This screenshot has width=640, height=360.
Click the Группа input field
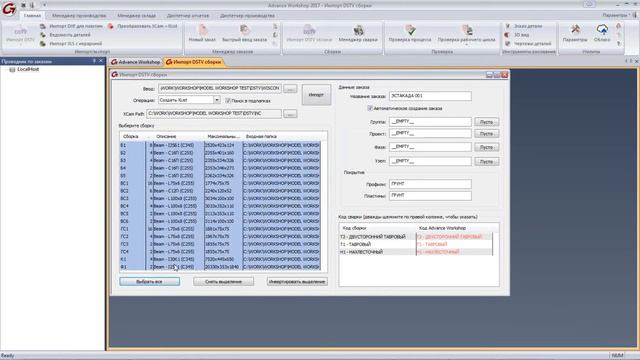(430, 122)
